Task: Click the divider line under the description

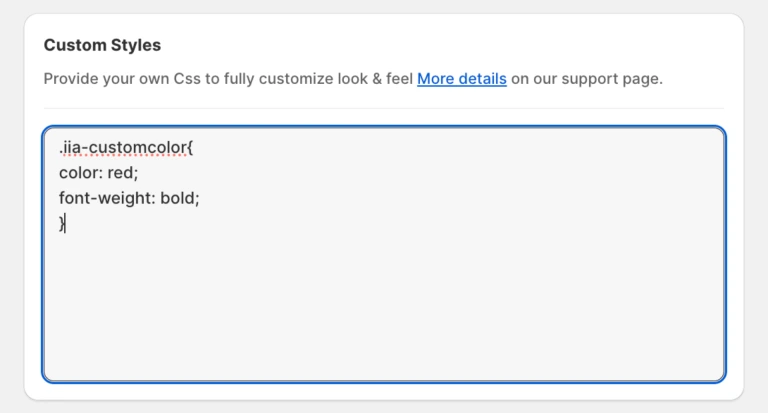Action: point(384,108)
